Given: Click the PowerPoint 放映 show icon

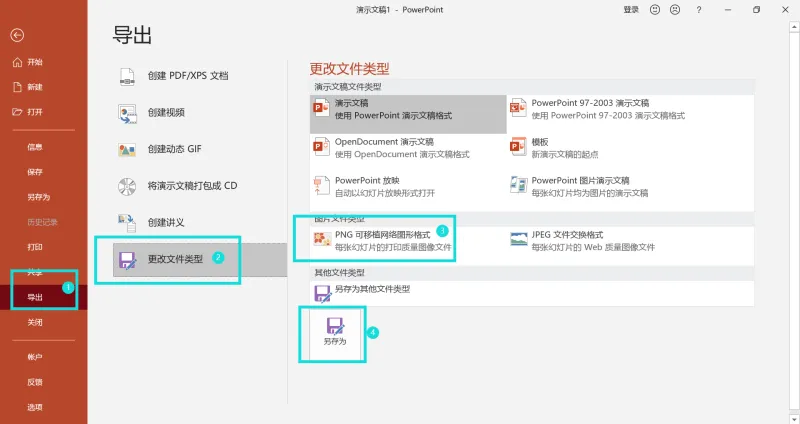Looking at the screenshot, I should [x=321, y=186].
